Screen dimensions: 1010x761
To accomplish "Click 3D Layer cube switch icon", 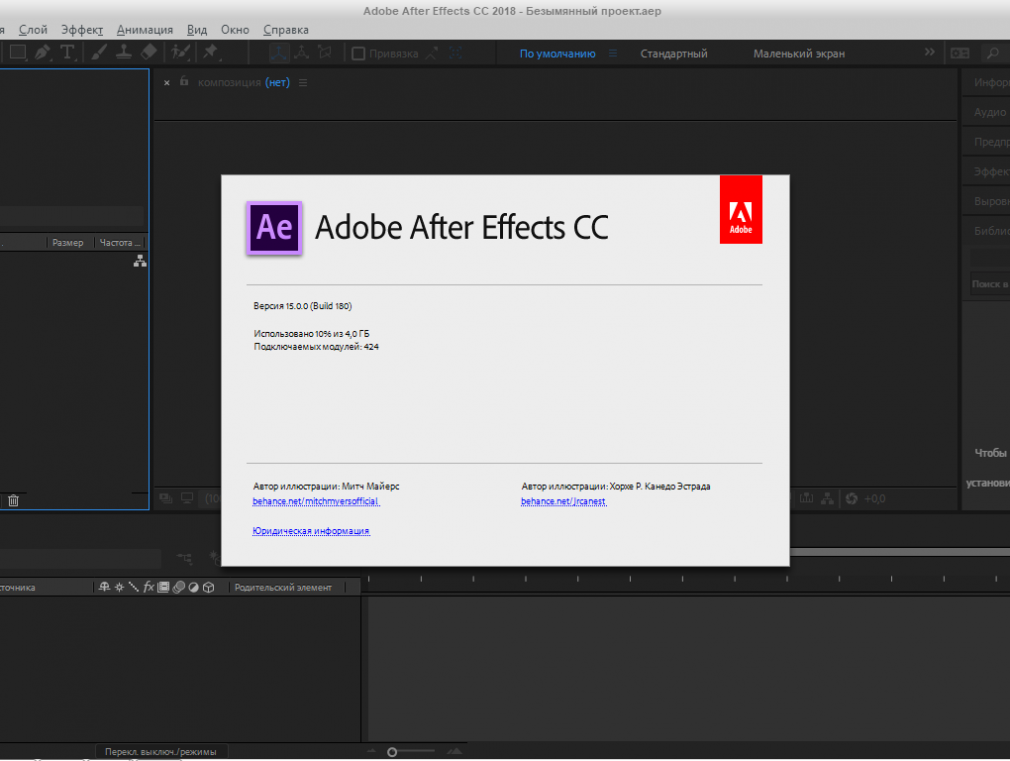I will point(208,587).
